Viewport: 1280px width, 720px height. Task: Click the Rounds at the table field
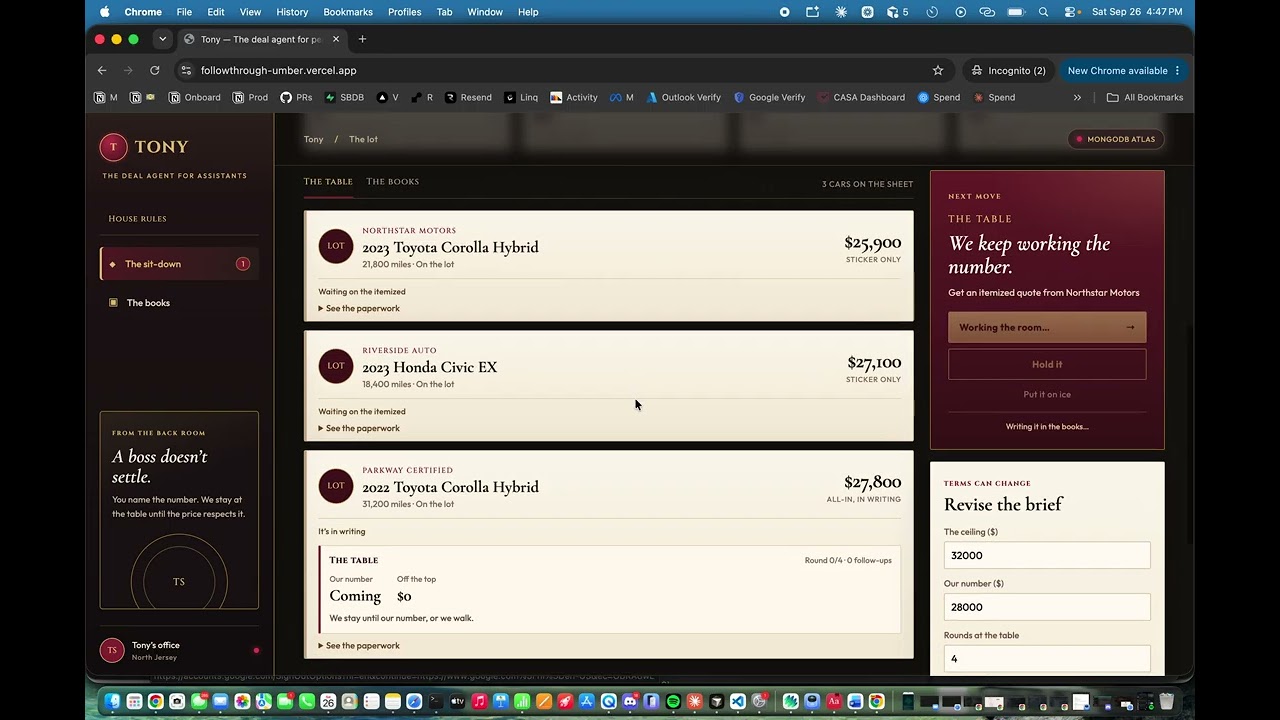pos(1047,659)
